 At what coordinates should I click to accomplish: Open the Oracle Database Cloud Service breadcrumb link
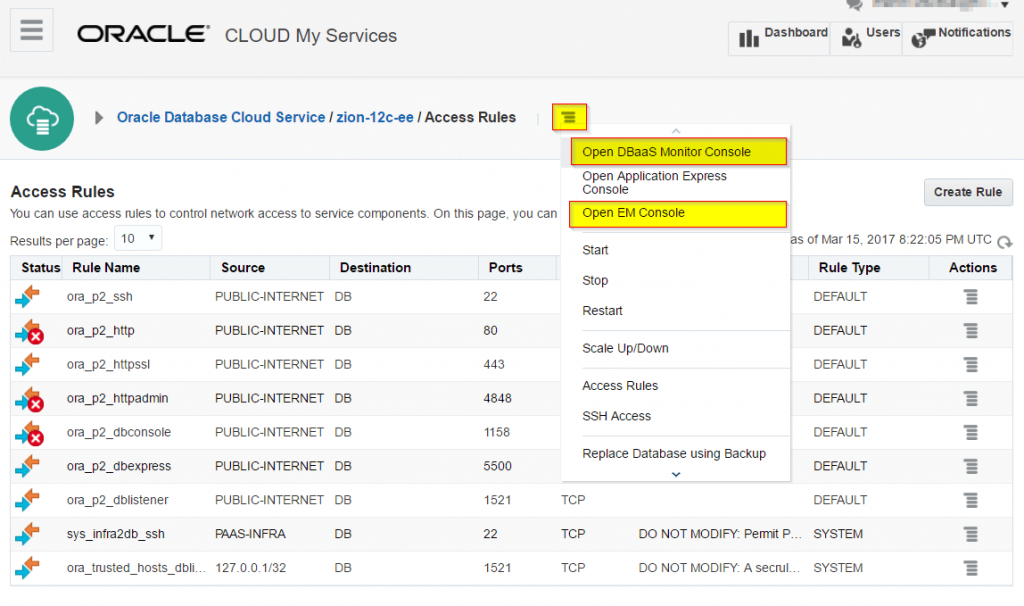(220, 117)
